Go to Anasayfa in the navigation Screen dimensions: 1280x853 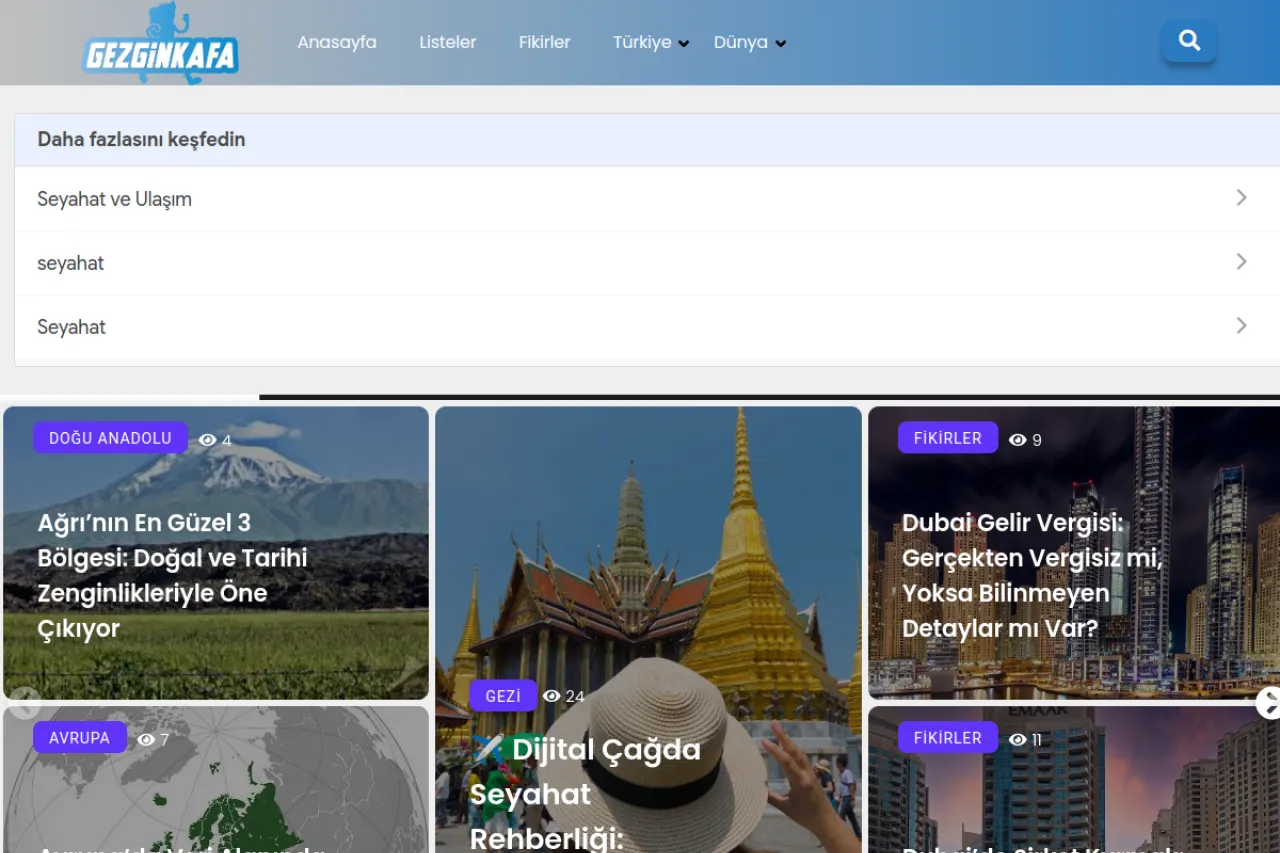pos(337,42)
